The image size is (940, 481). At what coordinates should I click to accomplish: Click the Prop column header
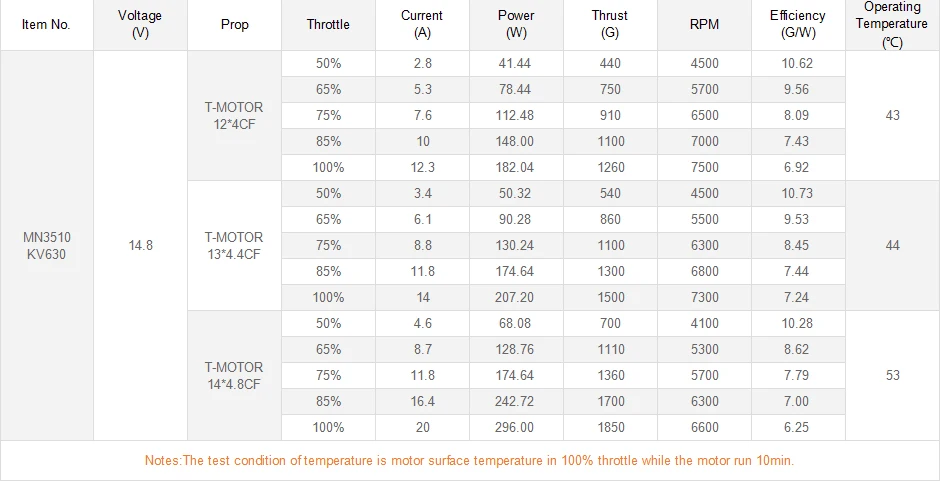pos(235,25)
